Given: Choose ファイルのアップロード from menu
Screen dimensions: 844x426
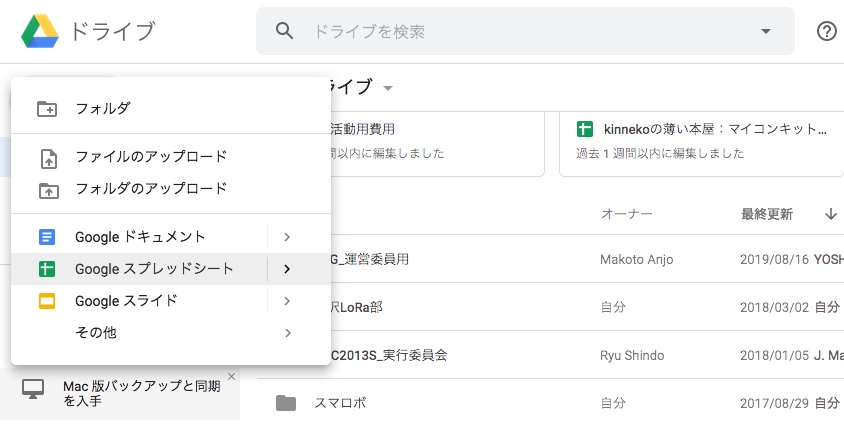Looking at the screenshot, I should [151, 157].
